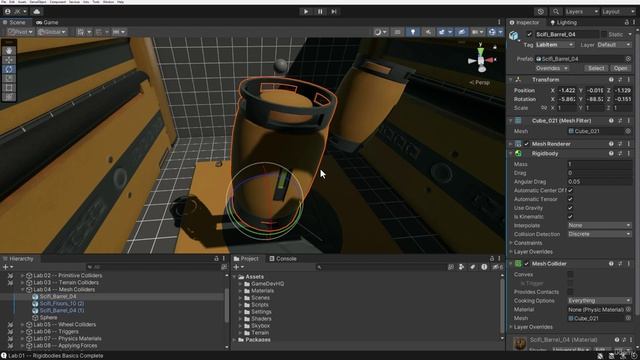
Task: Click the Pause button
Action: pos(320,11)
